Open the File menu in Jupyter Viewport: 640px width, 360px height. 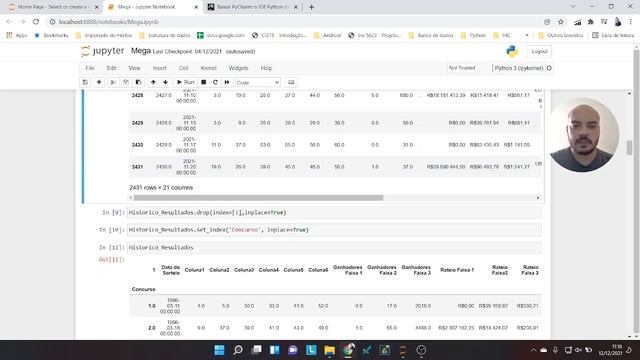point(90,68)
